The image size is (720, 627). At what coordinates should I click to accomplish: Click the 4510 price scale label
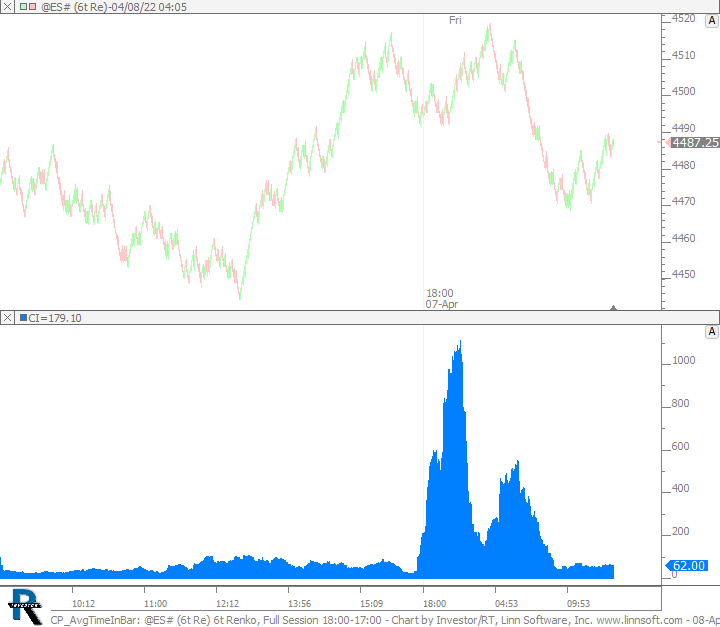click(683, 55)
